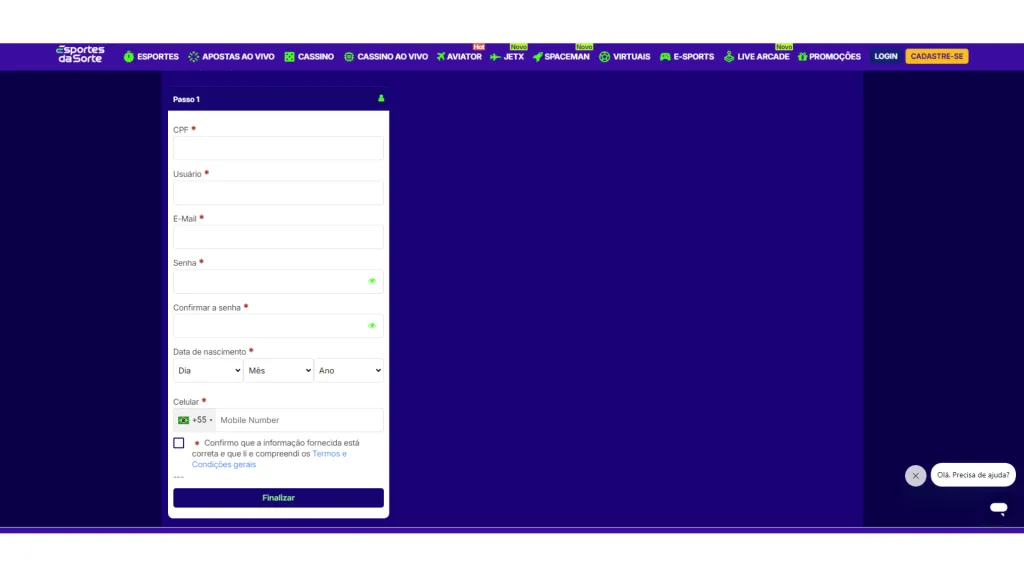This screenshot has width=1024, height=576.
Task: Open the +55 country code selector
Action: tap(195, 420)
